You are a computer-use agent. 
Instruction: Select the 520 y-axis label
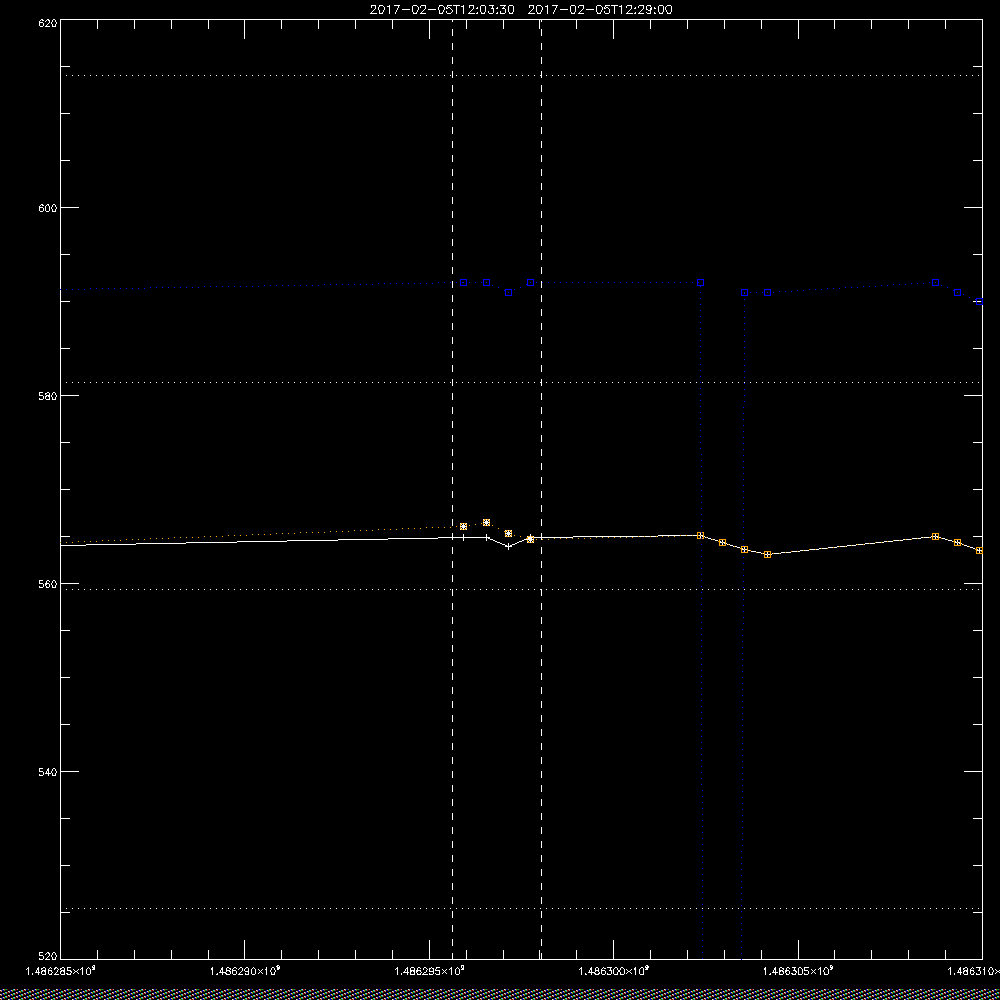pos(48,957)
